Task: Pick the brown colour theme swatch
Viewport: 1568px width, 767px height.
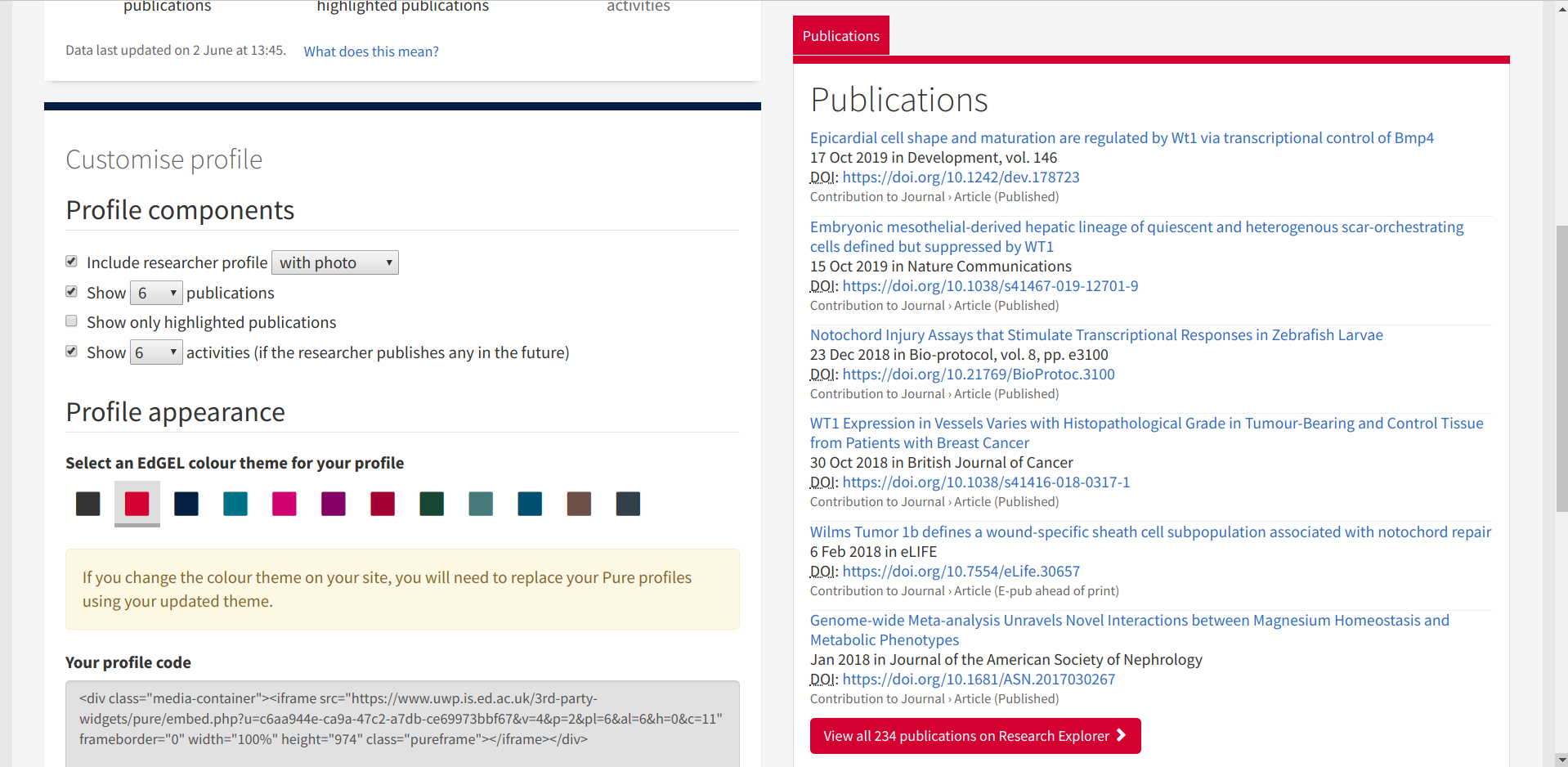Action: coord(579,504)
